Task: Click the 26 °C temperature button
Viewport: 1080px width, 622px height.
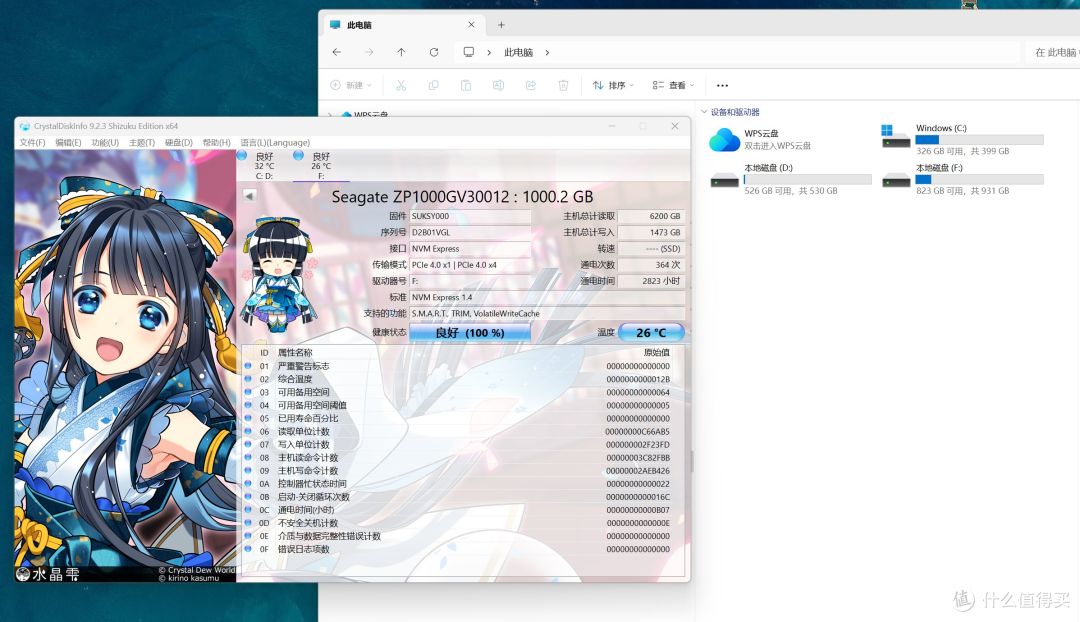Action: tap(651, 333)
